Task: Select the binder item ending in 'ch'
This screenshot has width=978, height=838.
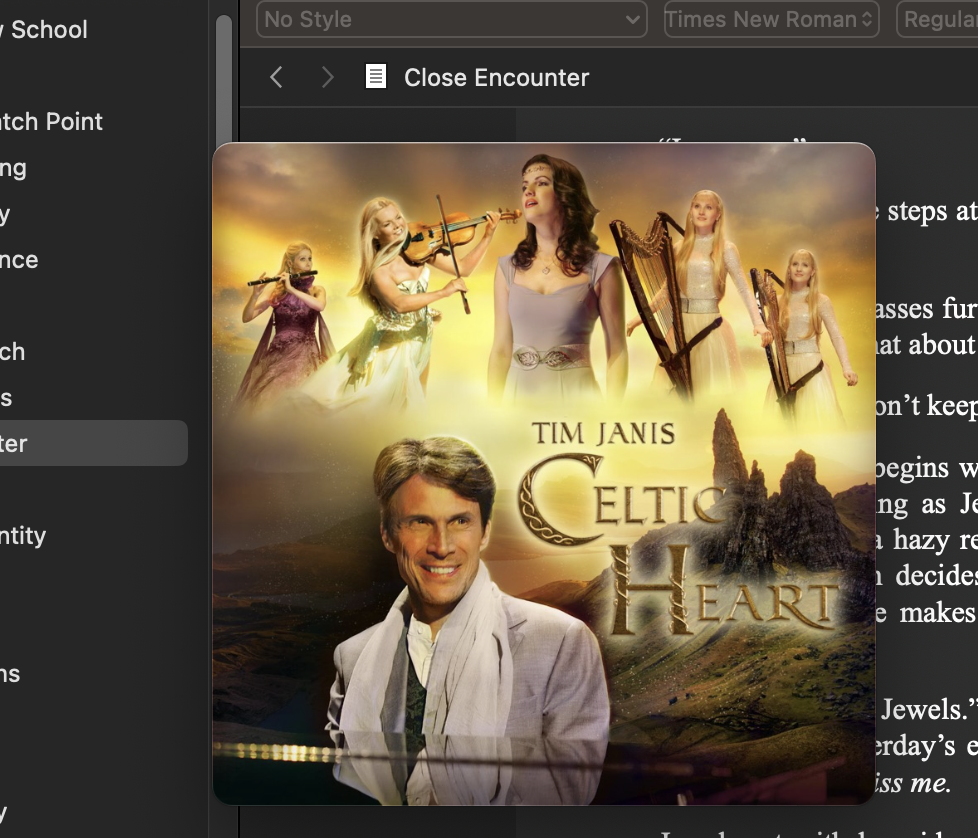Action: click(x=12, y=352)
